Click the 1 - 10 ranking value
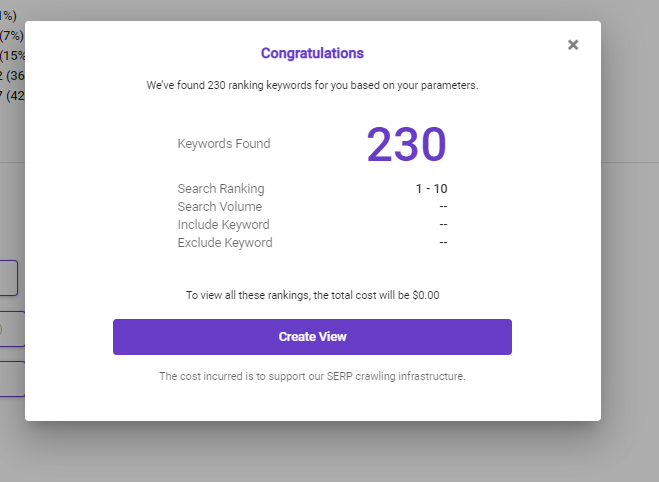The width and height of the screenshot is (659, 482). click(x=431, y=189)
